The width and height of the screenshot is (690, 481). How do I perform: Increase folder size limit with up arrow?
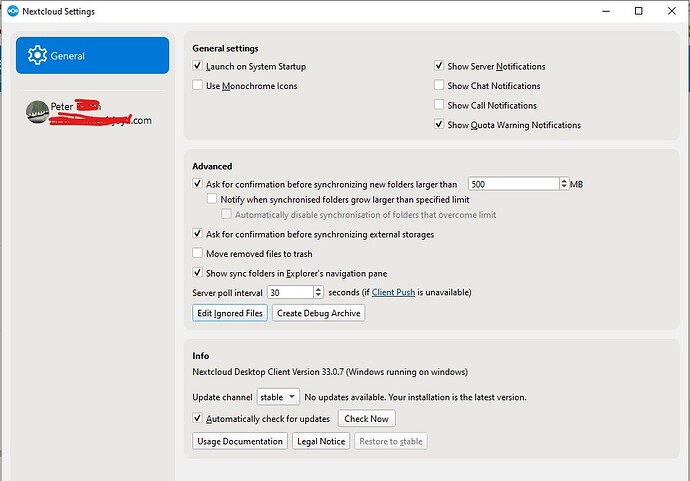tap(564, 181)
